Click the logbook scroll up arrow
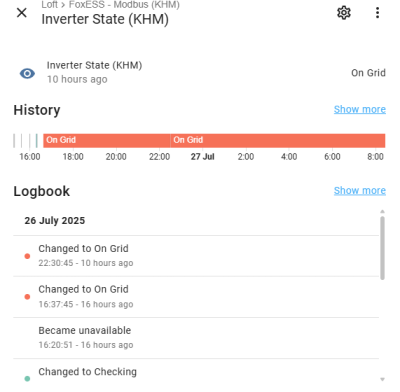The height and width of the screenshot is (392, 400). [x=382, y=212]
